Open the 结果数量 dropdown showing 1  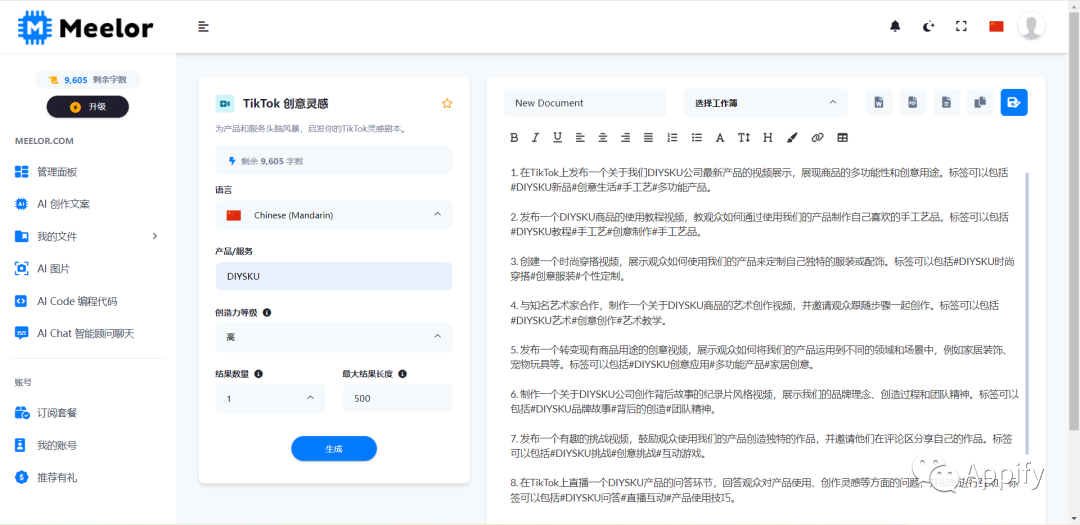pos(270,398)
